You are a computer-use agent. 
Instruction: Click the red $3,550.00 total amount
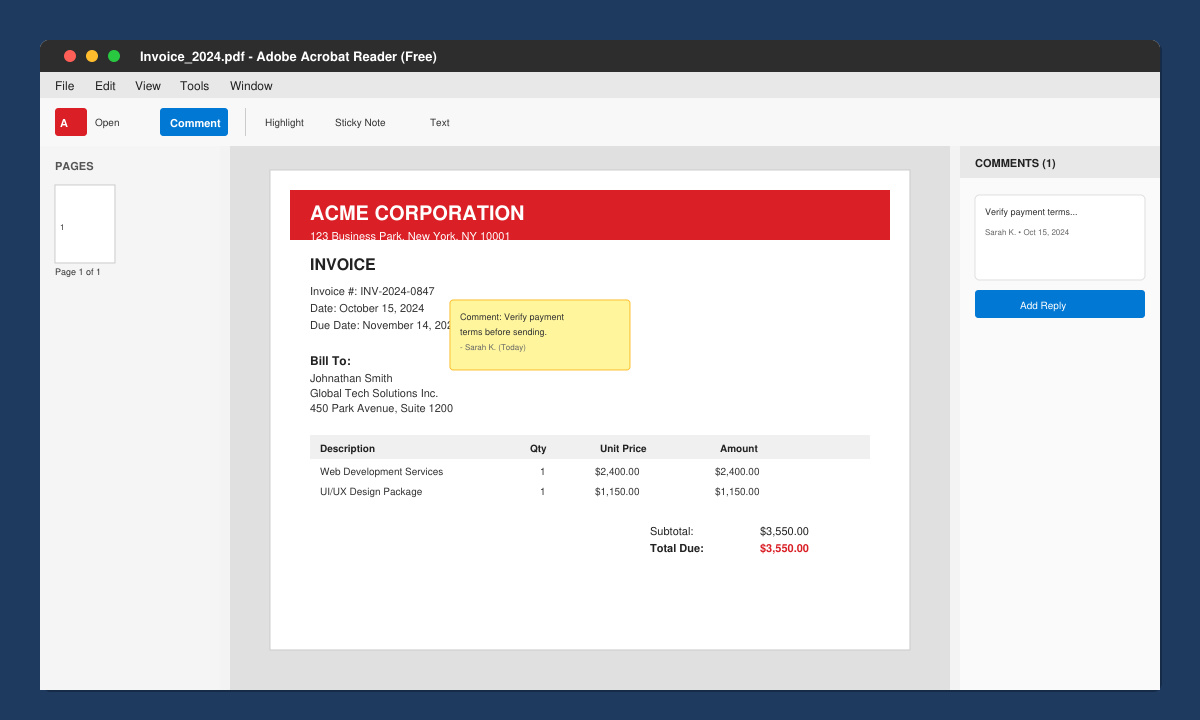(x=784, y=548)
